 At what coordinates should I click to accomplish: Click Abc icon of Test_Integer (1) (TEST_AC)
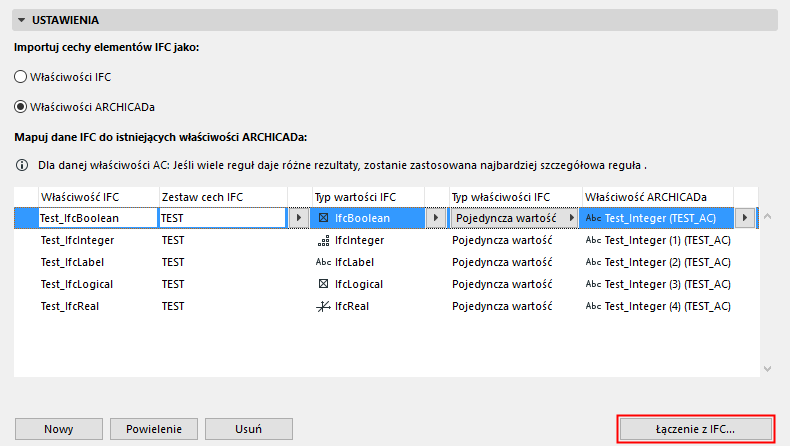tap(593, 240)
